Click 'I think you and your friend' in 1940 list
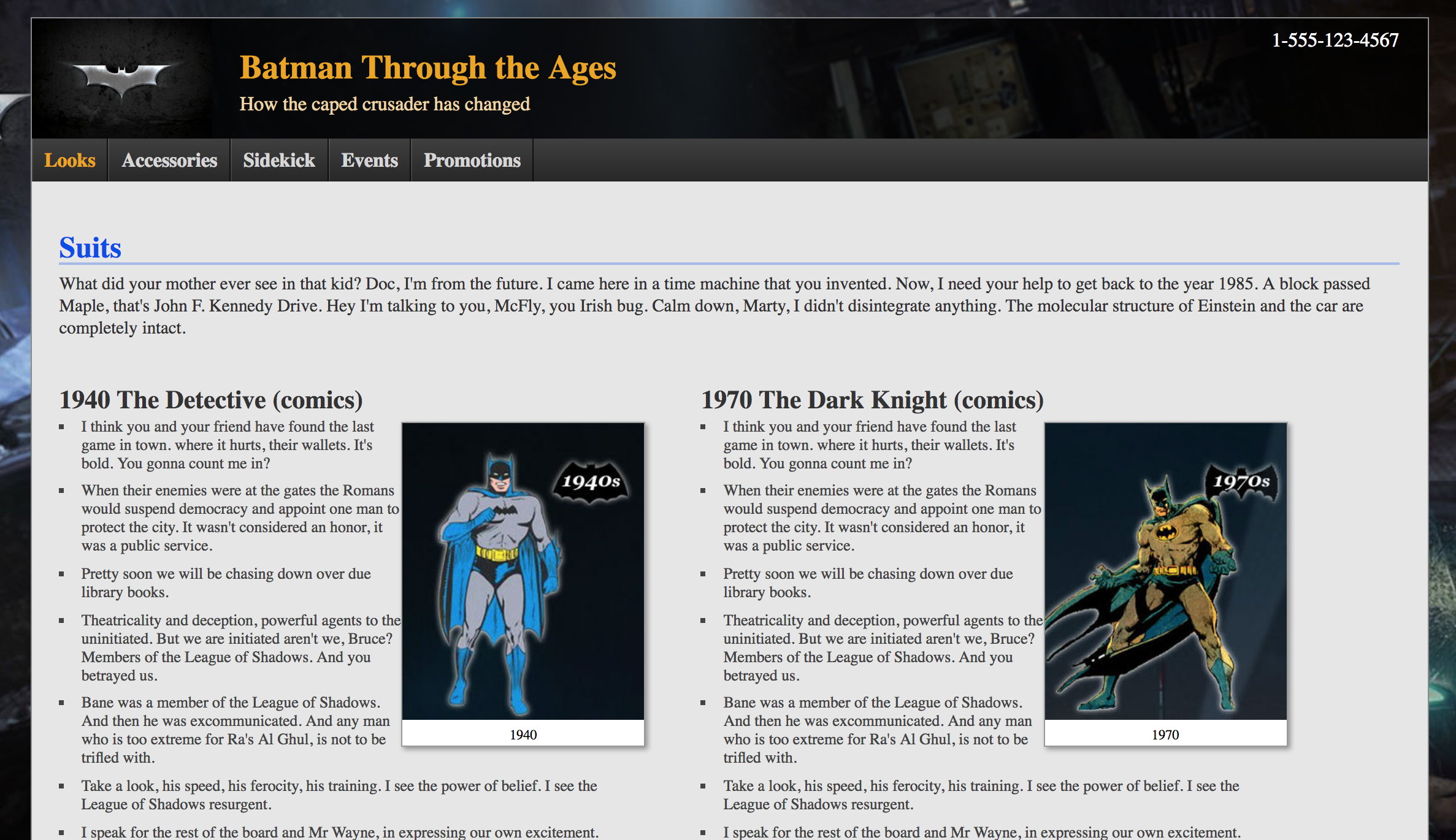The height and width of the screenshot is (840, 1456). tap(228, 445)
